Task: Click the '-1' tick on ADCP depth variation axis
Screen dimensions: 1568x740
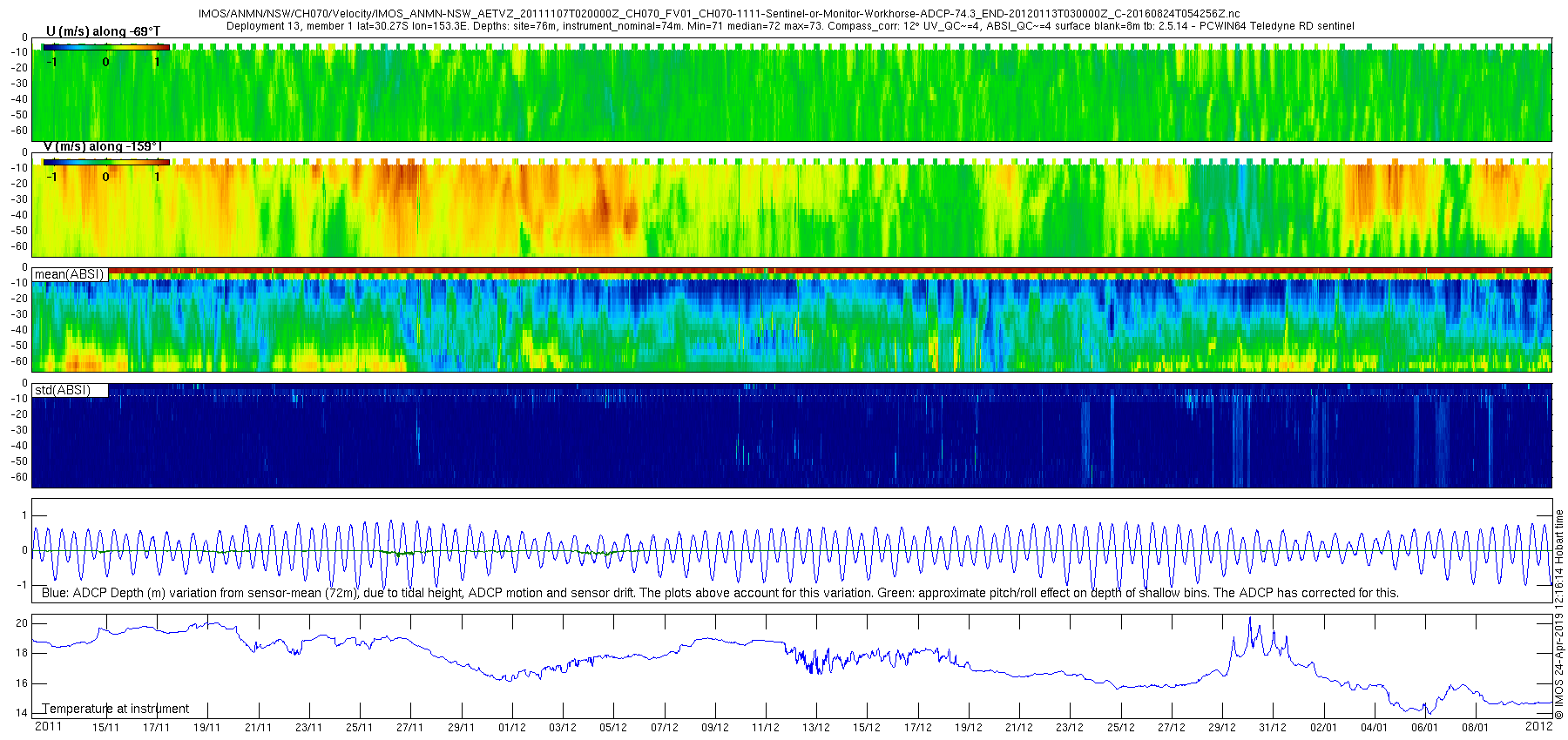Action: pos(23,585)
